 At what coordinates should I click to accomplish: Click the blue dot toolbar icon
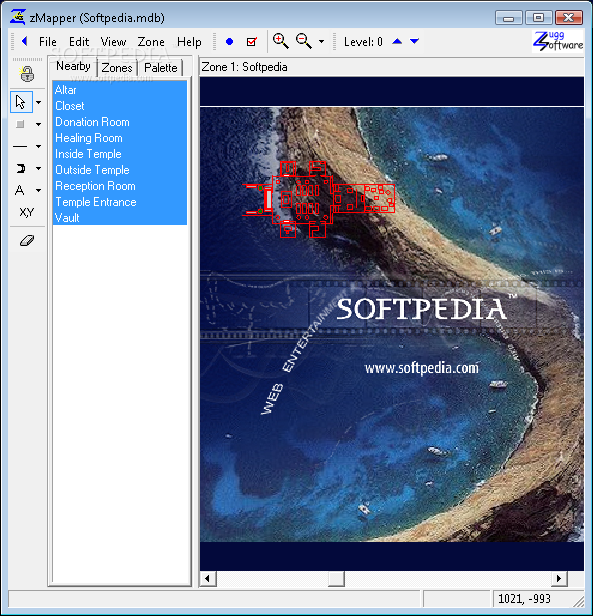[229, 42]
